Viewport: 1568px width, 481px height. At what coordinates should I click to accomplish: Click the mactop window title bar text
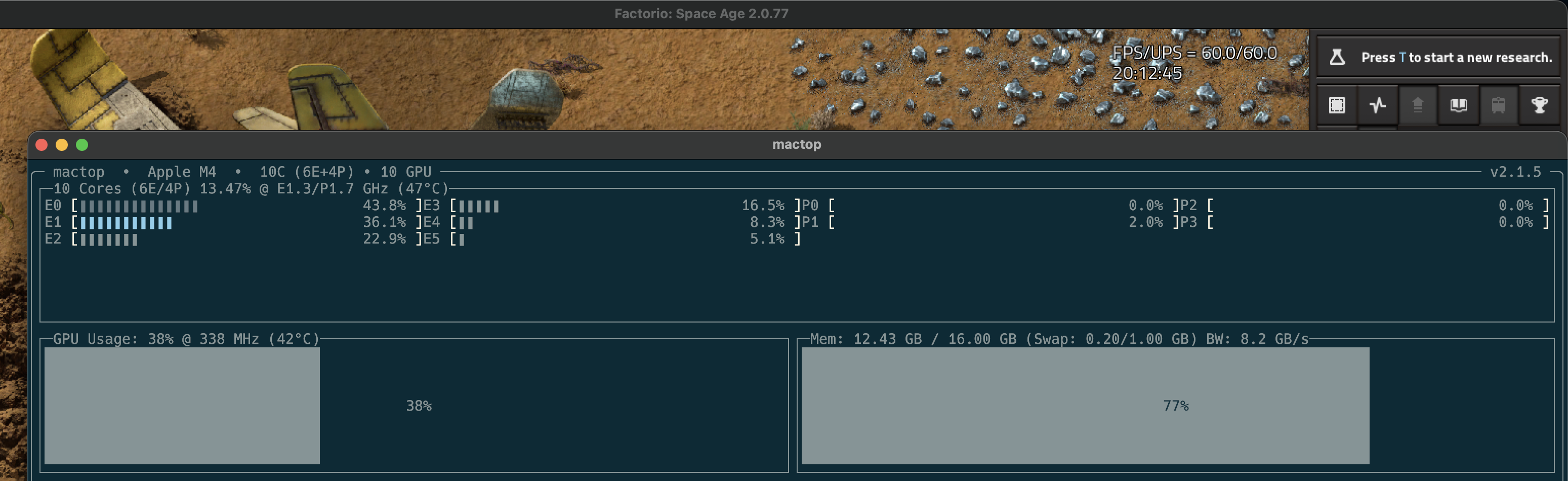(797, 144)
